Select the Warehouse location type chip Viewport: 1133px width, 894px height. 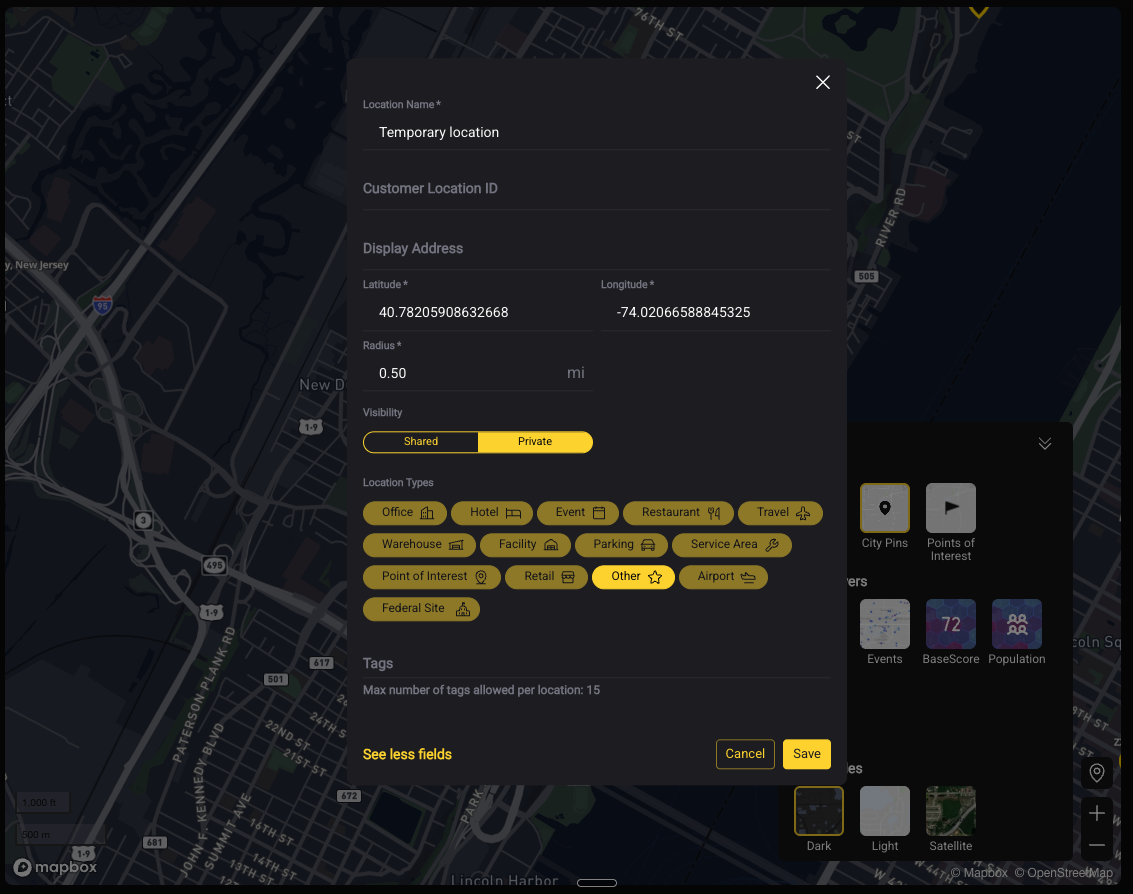[419, 544]
